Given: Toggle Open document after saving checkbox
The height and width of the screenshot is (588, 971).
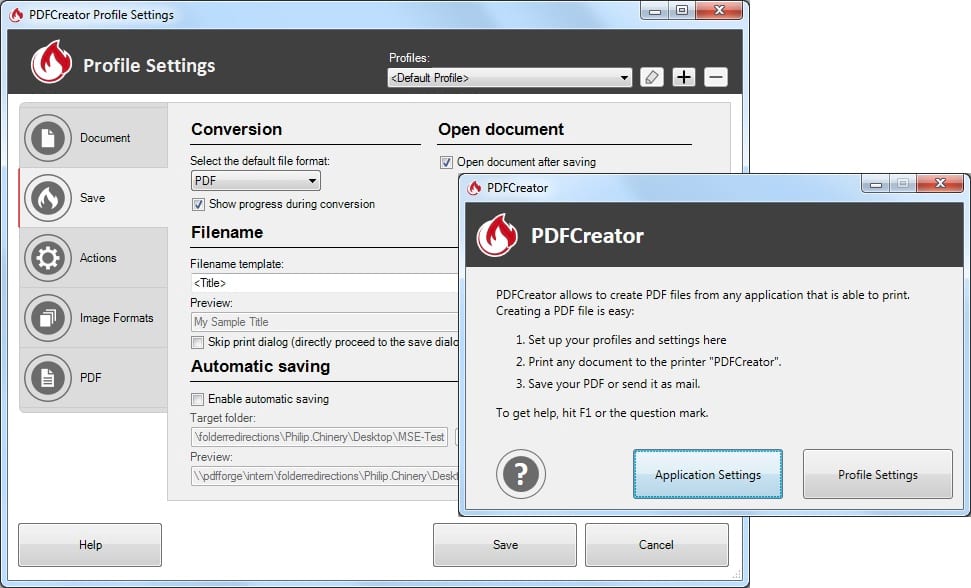Looking at the screenshot, I should point(446,162).
